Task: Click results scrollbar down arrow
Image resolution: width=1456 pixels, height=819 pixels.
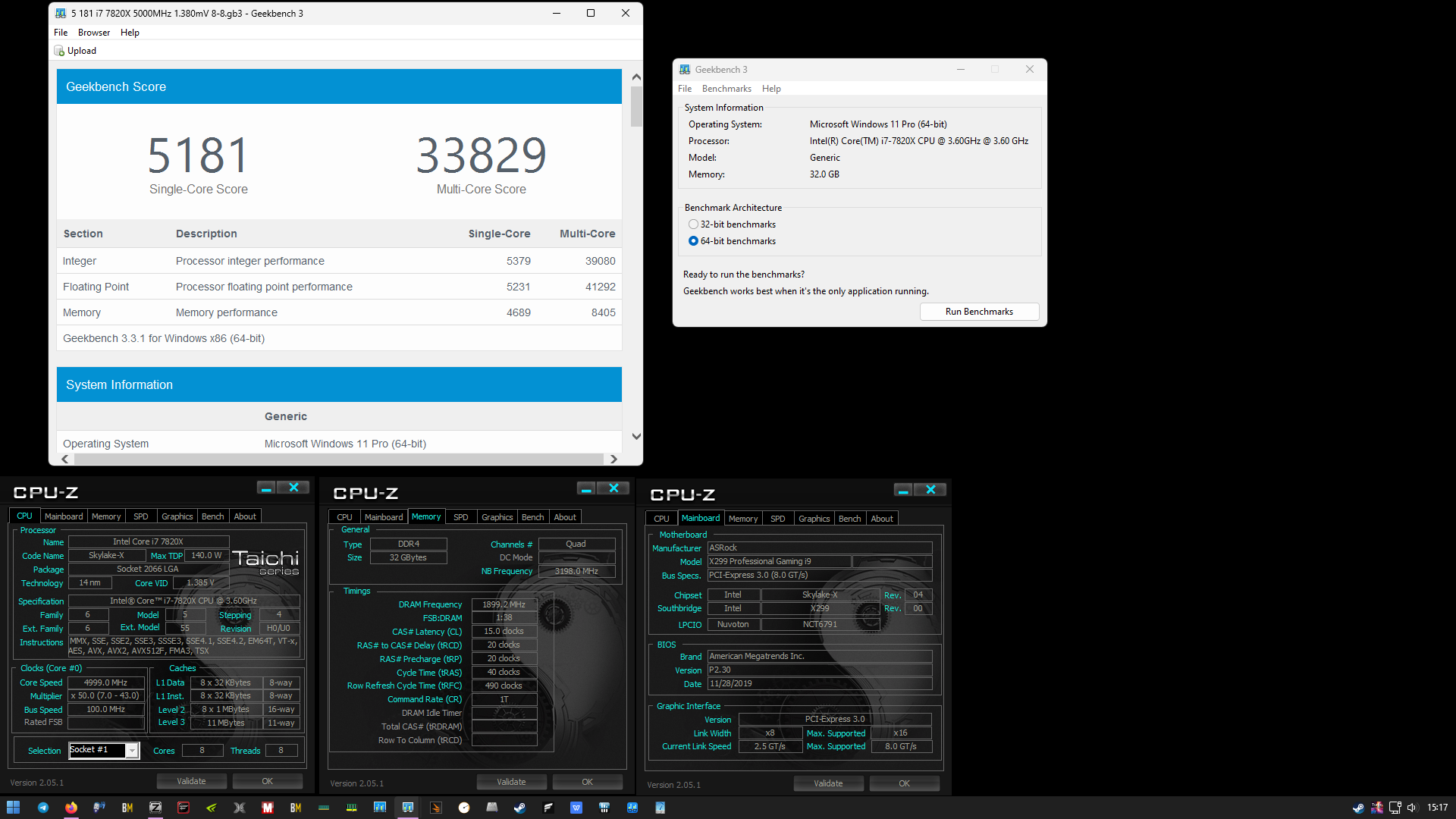Action: point(636,437)
